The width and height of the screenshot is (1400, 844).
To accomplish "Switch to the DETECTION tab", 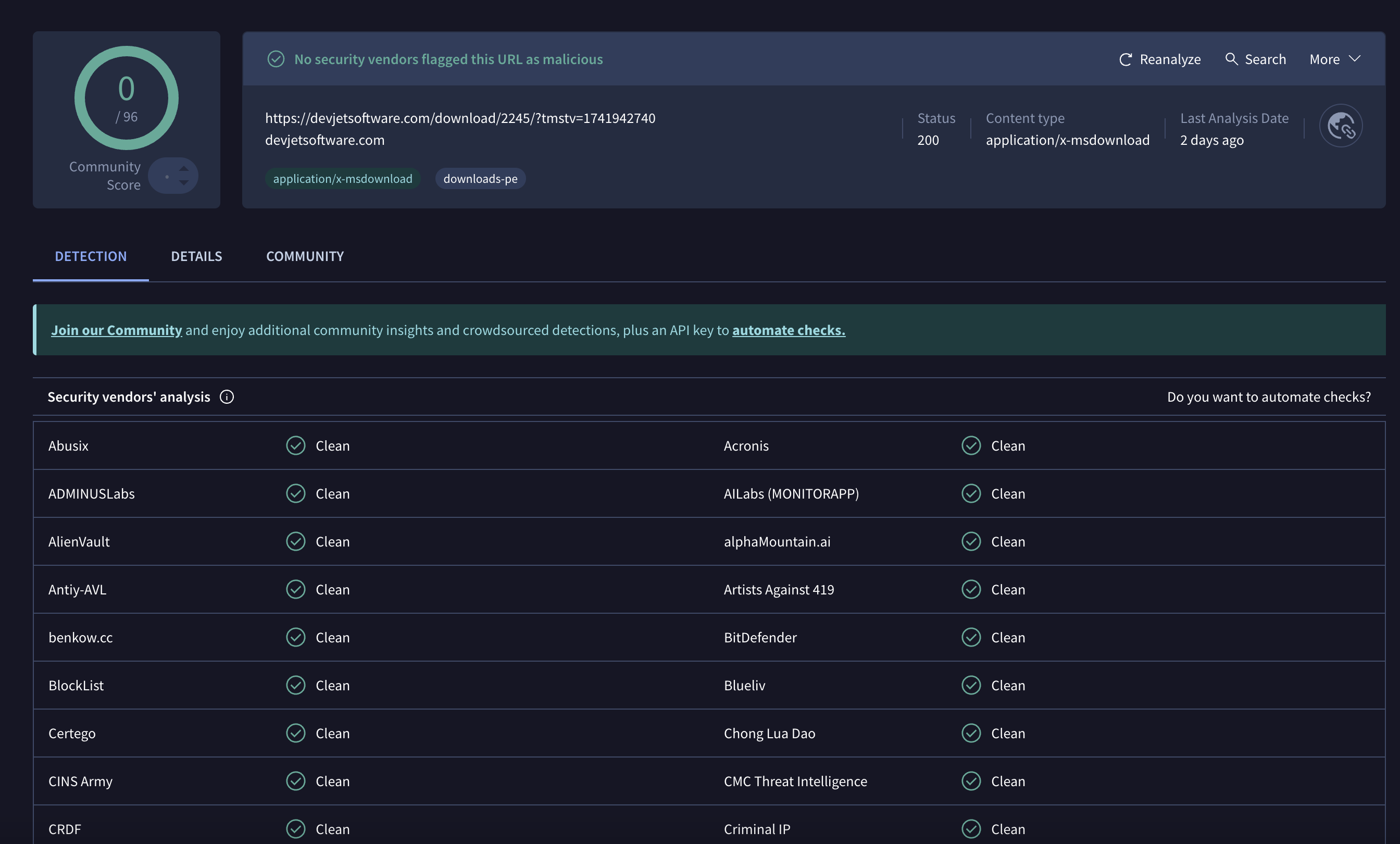I will tap(91, 256).
